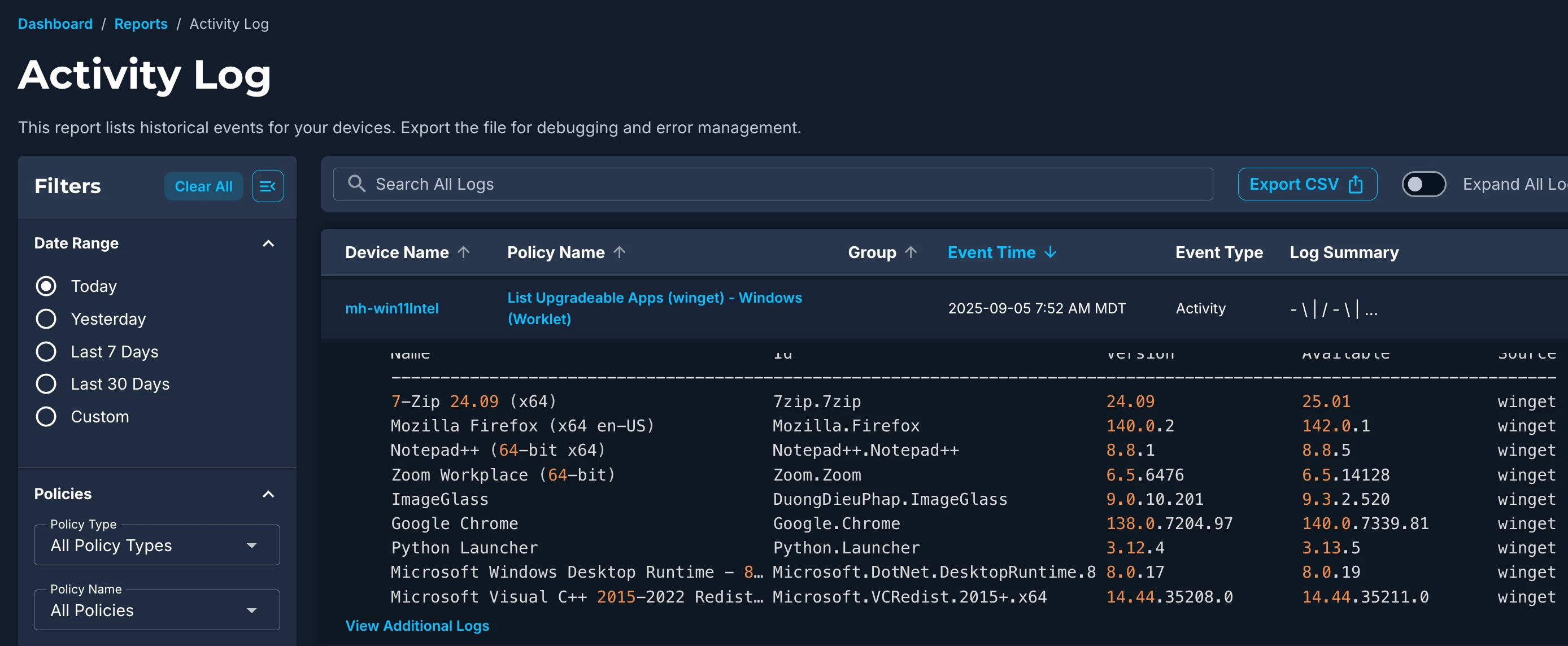The height and width of the screenshot is (646, 1568).
Task: Click the Event Type column header
Action: (x=1218, y=252)
